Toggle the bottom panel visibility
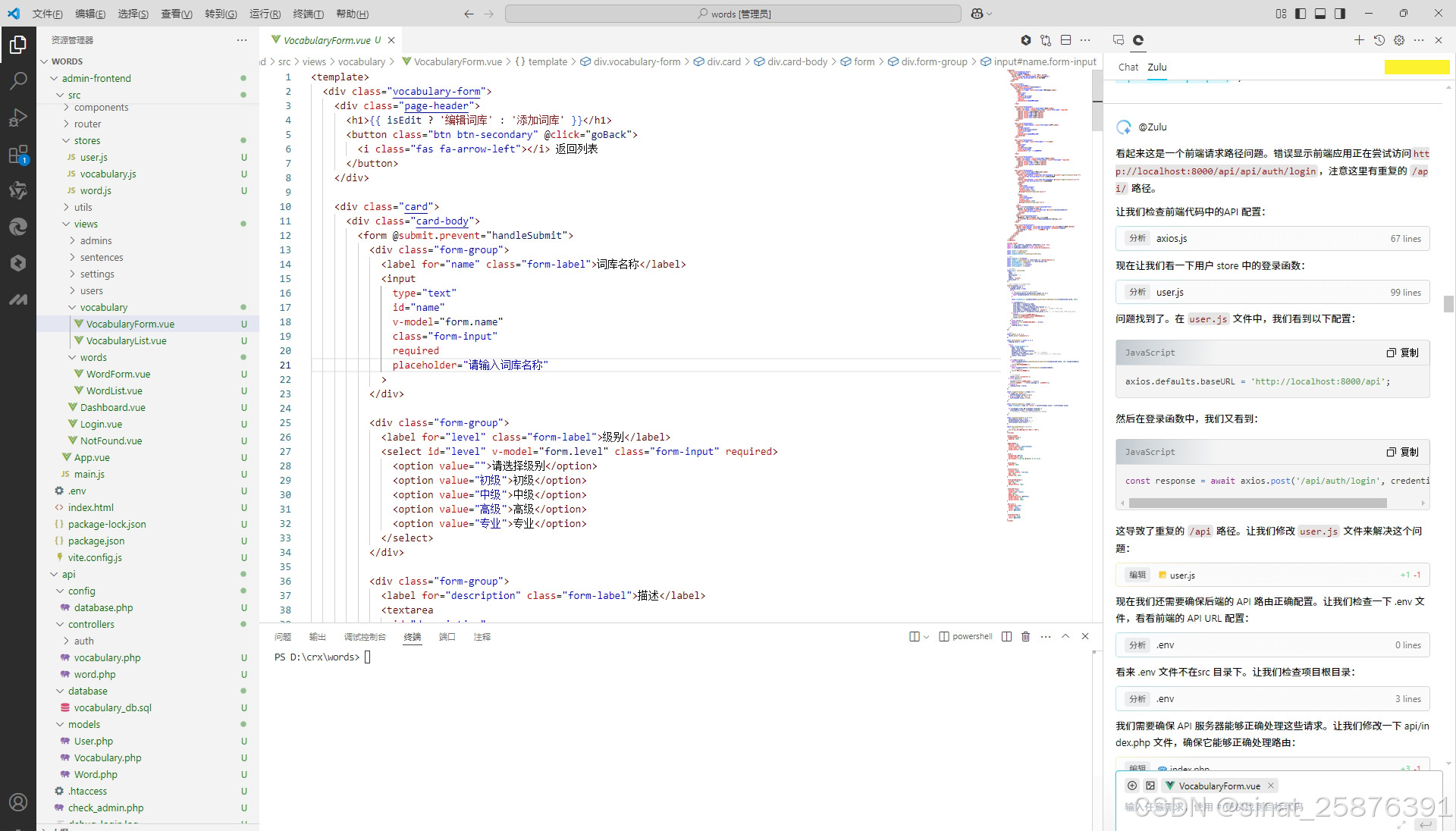Image resolution: width=1456 pixels, height=831 pixels. pos(1320,14)
